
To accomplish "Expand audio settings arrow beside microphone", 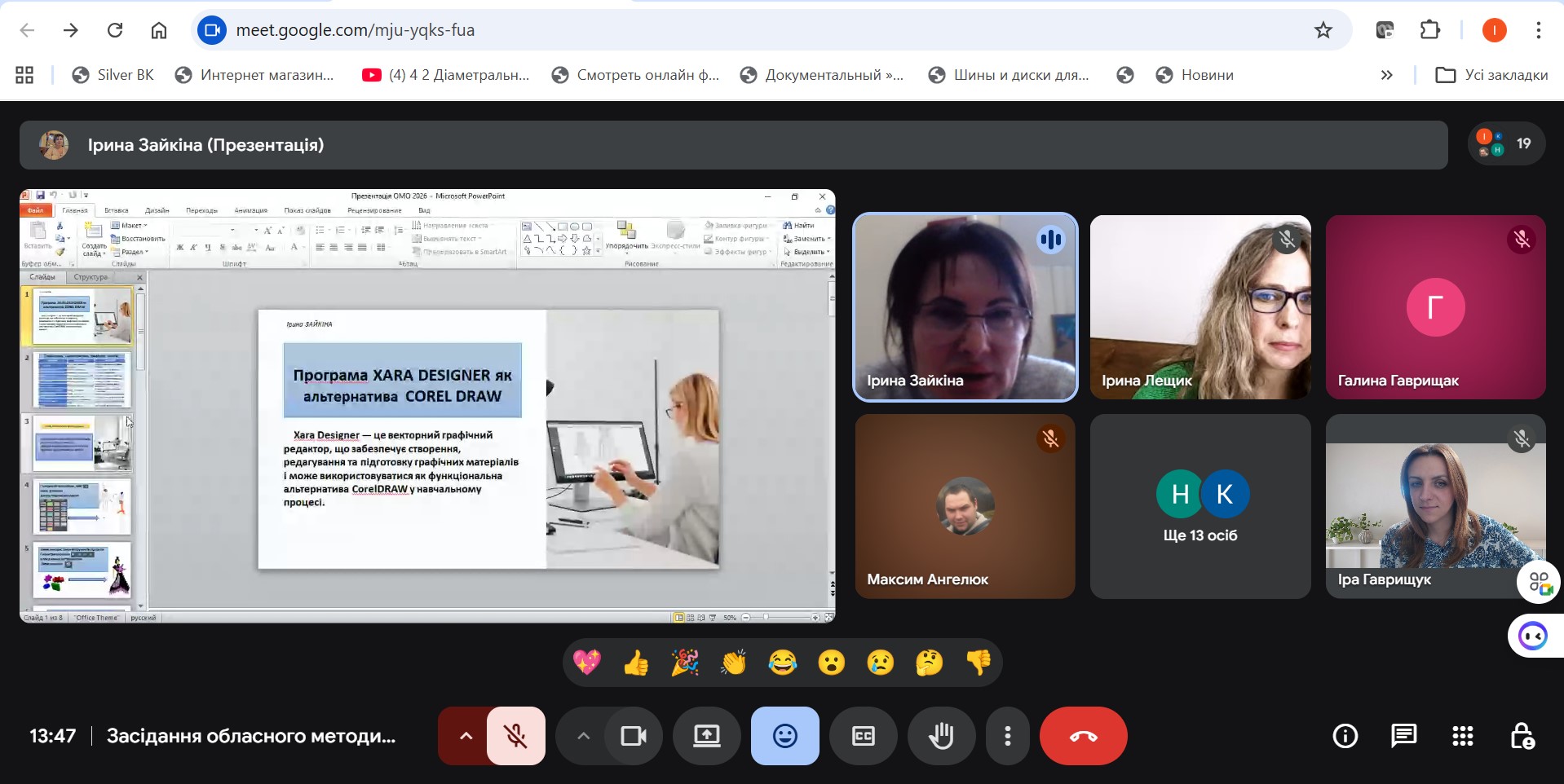I will (x=465, y=736).
